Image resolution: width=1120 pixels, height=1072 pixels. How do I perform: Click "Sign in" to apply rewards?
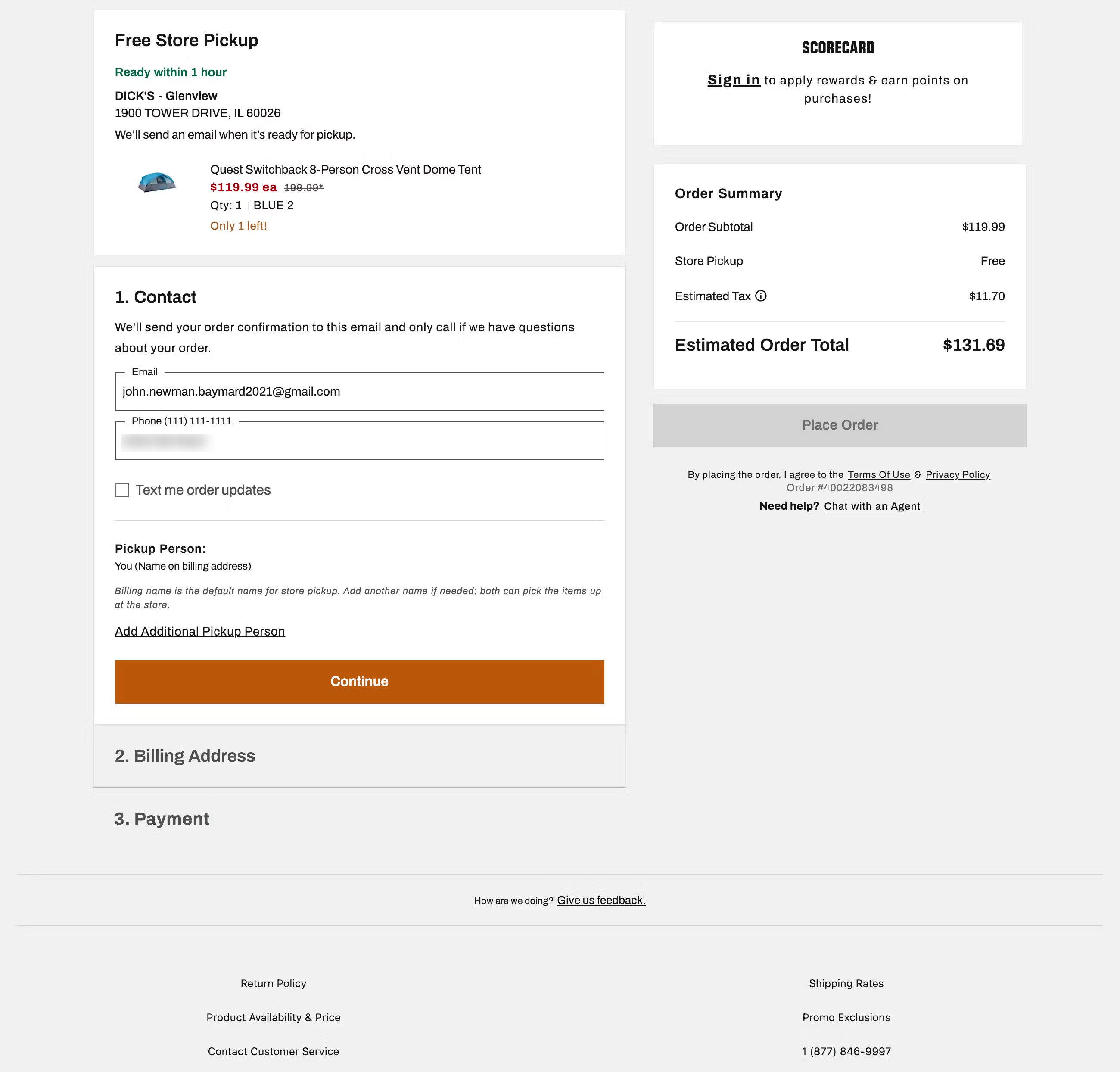coord(734,80)
